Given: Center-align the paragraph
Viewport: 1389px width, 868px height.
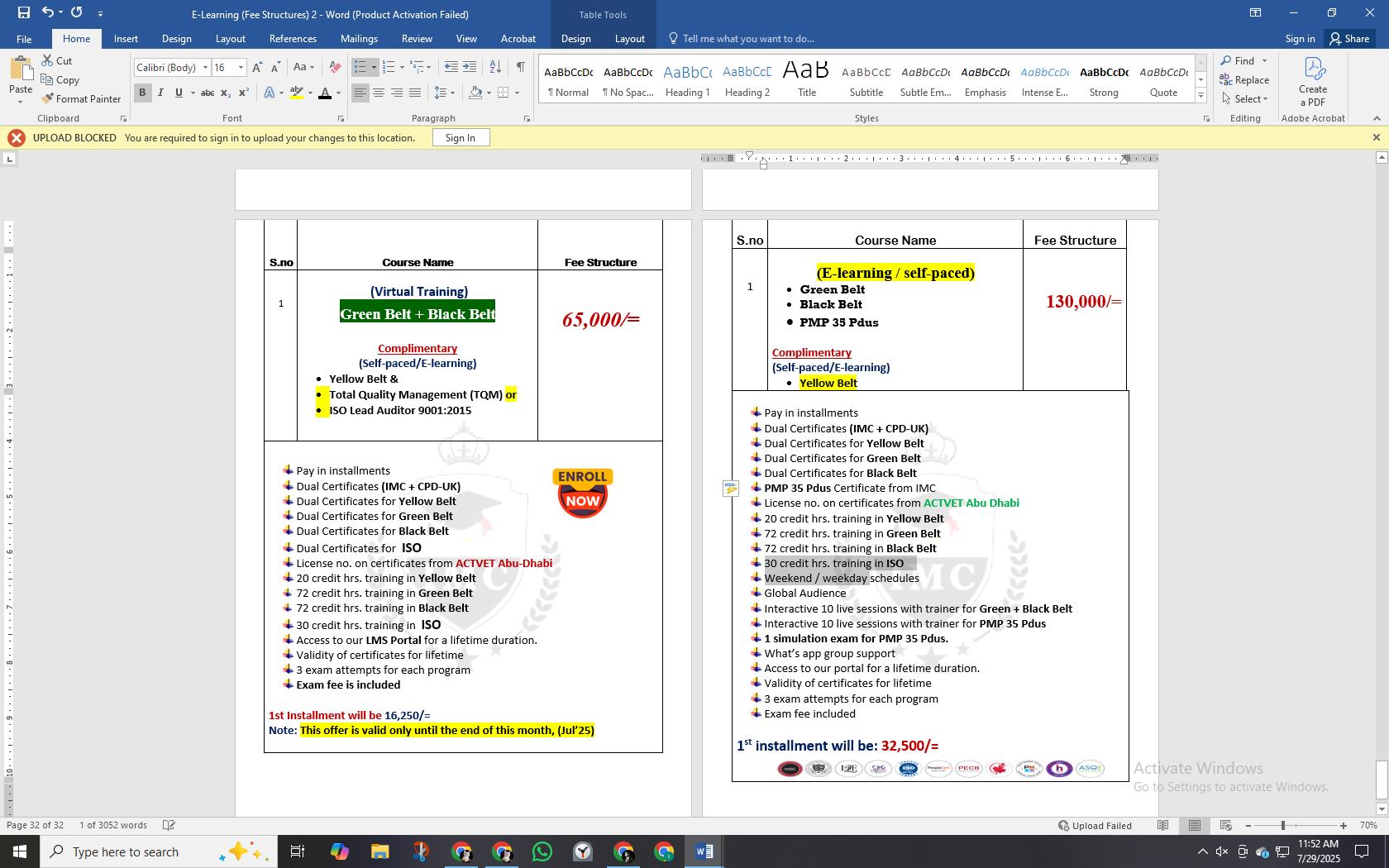Looking at the screenshot, I should pyautogui.click(x=379, y=93).
